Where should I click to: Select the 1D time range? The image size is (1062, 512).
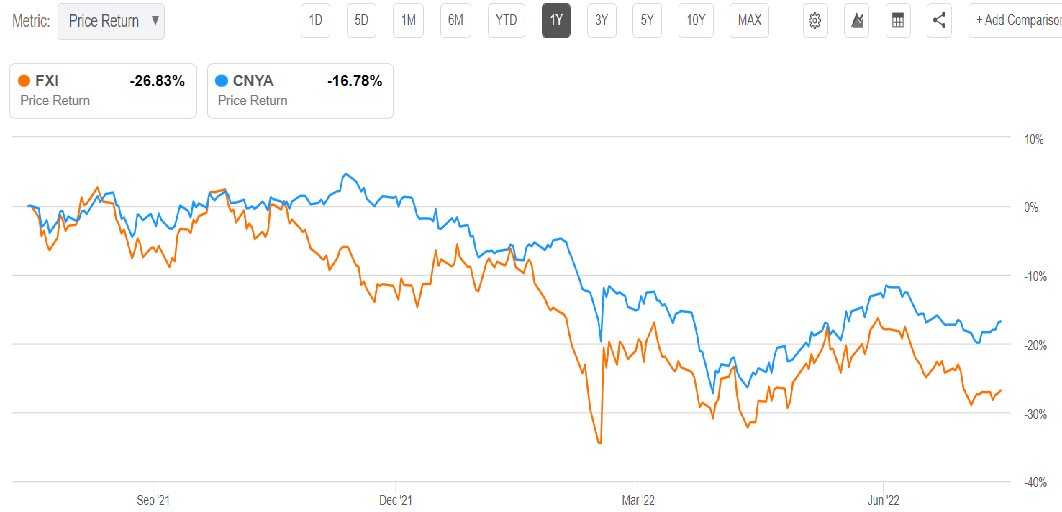315,20
